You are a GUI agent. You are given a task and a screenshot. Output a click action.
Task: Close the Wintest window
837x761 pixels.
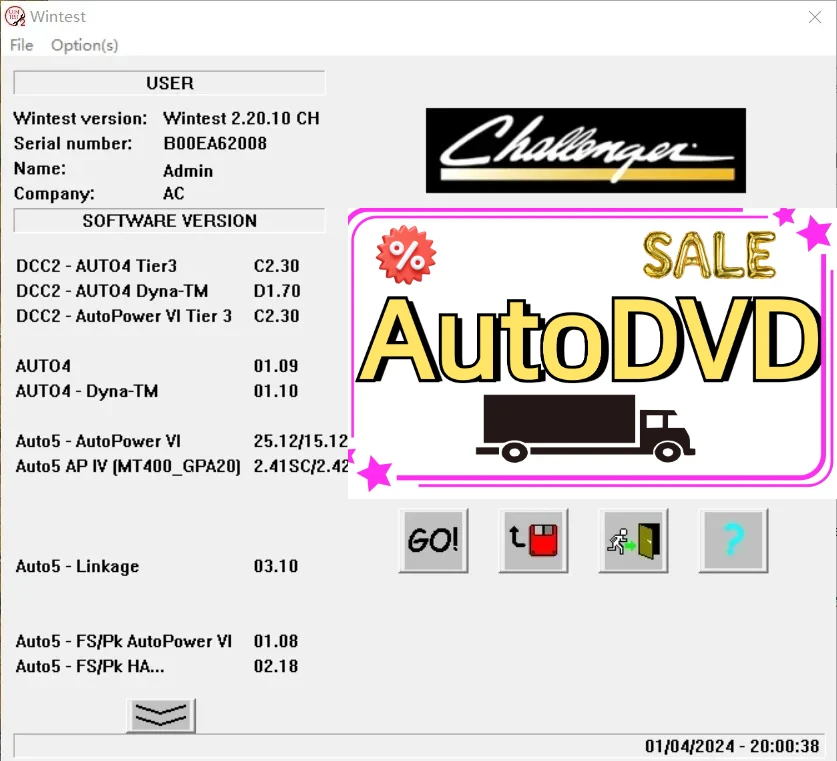click(x=815, y=17)
